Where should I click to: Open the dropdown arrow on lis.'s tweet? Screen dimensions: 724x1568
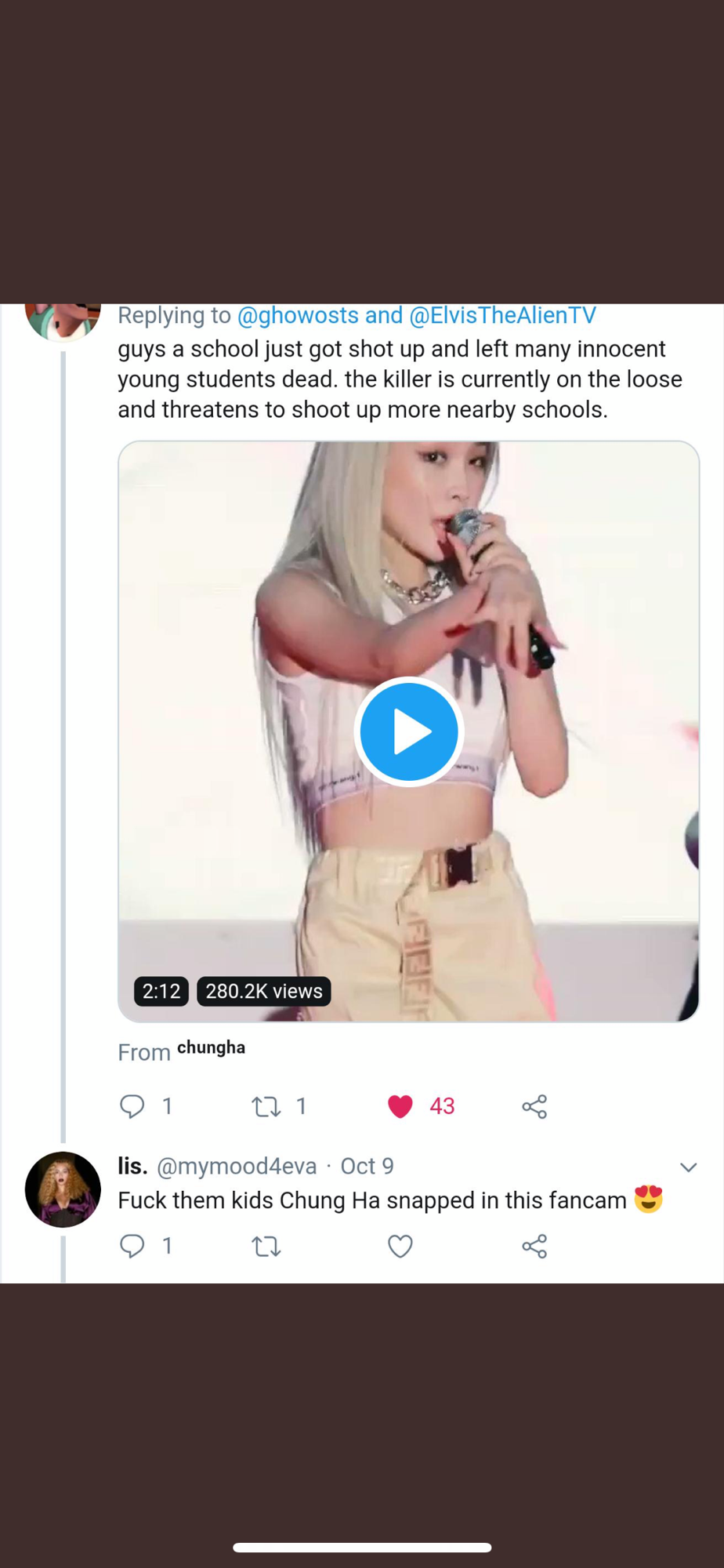pyautogui.click(x=688, y=1167)
